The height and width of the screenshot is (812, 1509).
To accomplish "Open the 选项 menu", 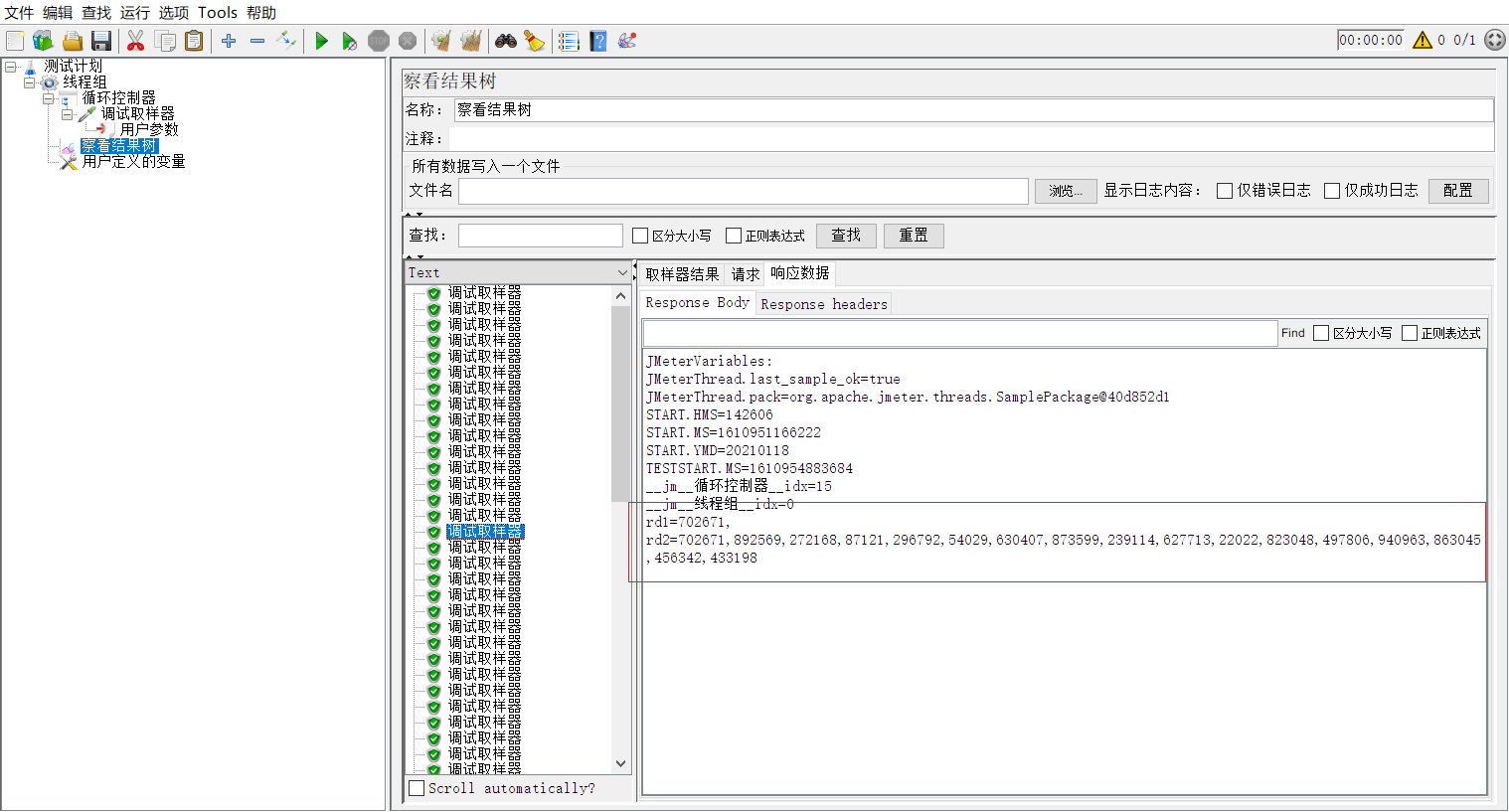I will pos(174,13).
